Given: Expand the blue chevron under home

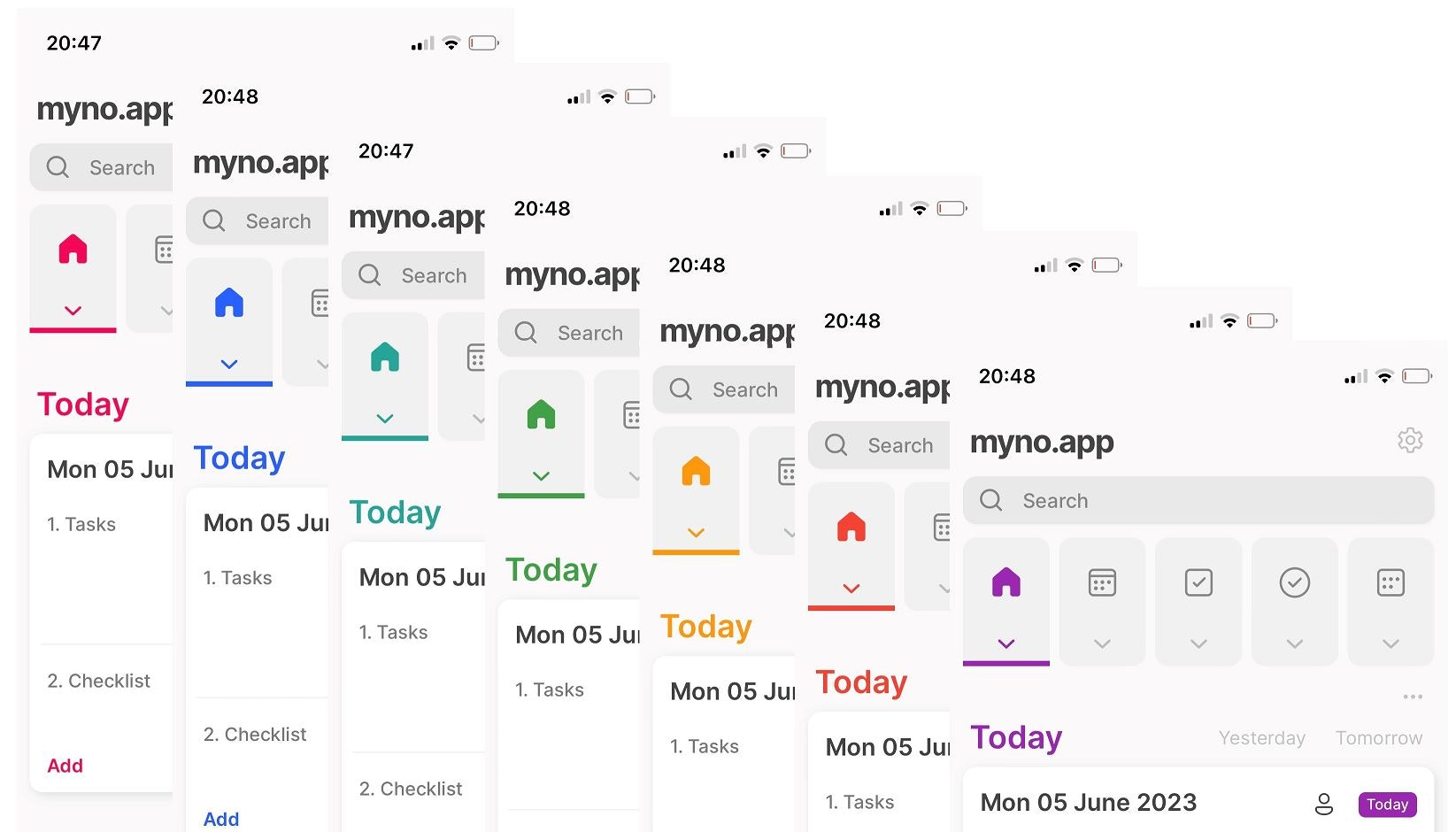Looking at the screenshot, I should 229,364.
